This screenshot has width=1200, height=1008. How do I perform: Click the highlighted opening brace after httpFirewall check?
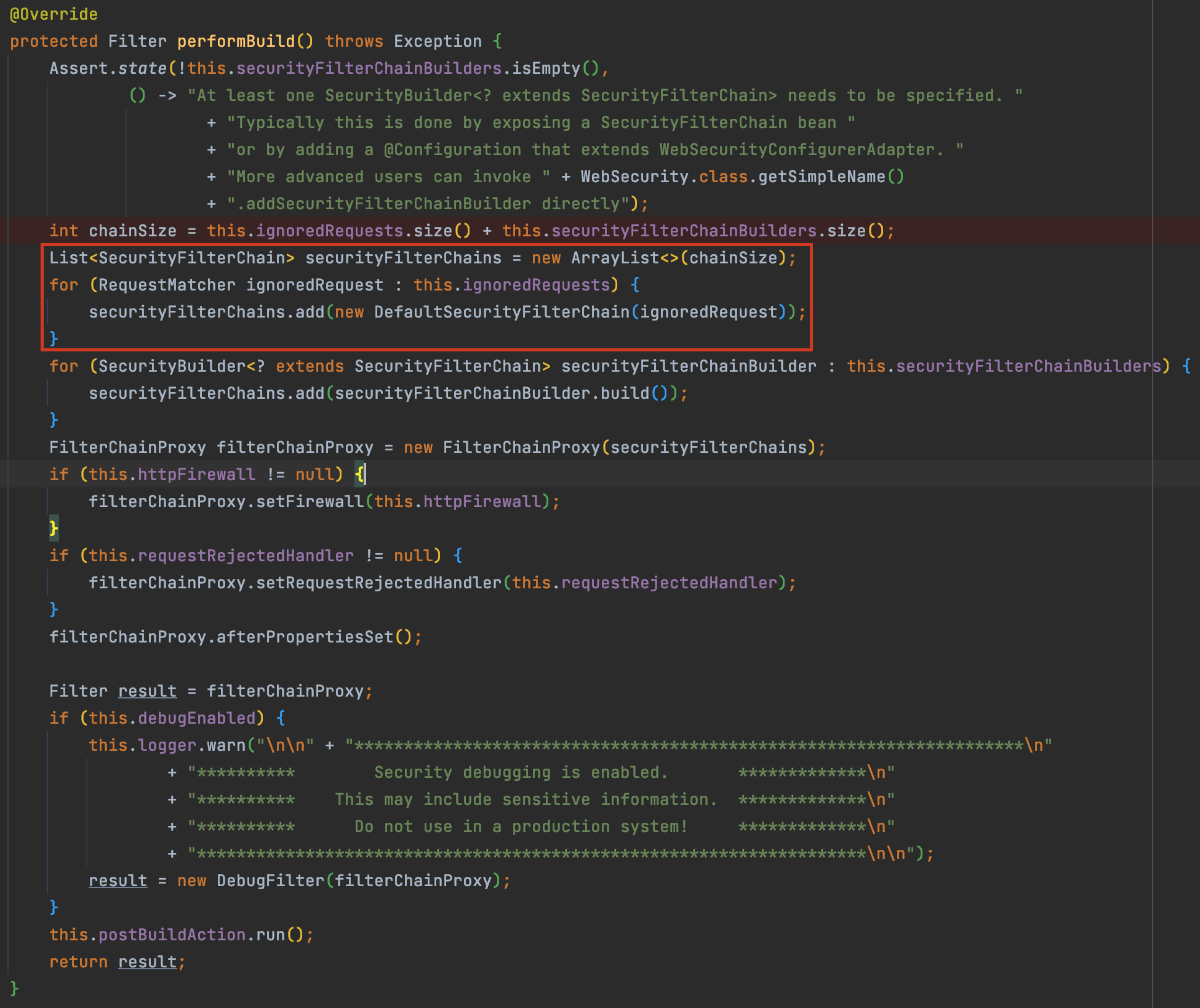359,474
